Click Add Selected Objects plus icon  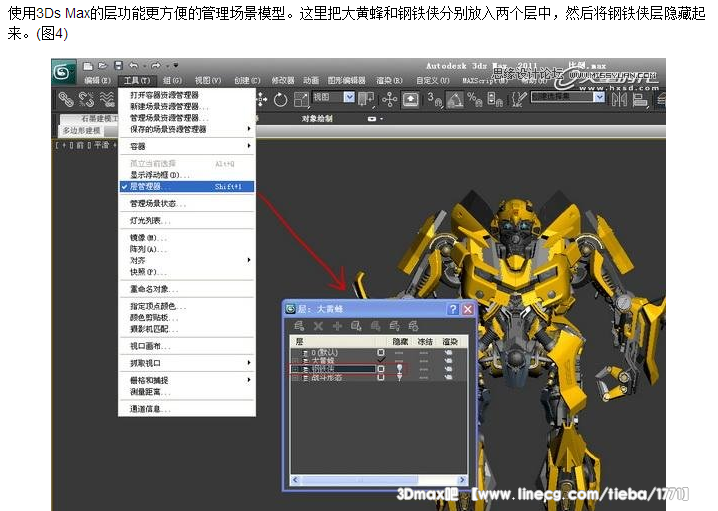click(337, 326)
